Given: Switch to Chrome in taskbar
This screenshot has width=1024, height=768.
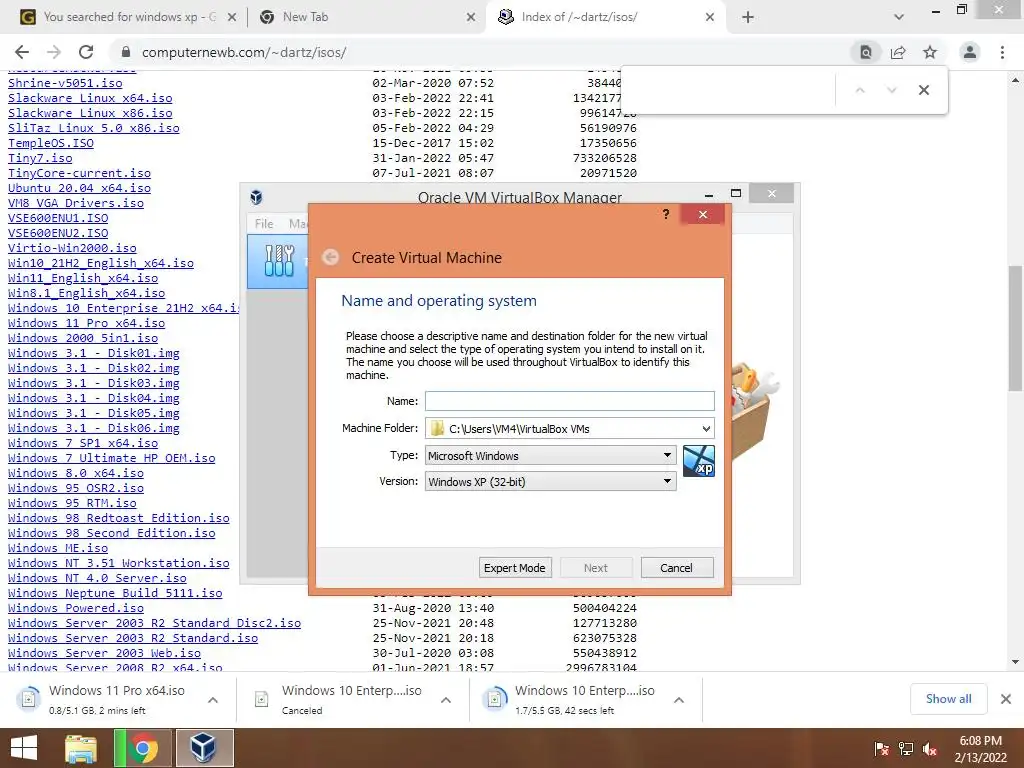Looking at the screenshot, I should point(142,748).
